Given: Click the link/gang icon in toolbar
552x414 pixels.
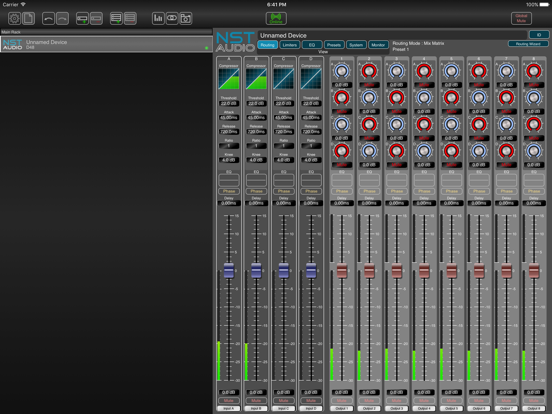Looking at the screenshot, I should click(172, 18).
